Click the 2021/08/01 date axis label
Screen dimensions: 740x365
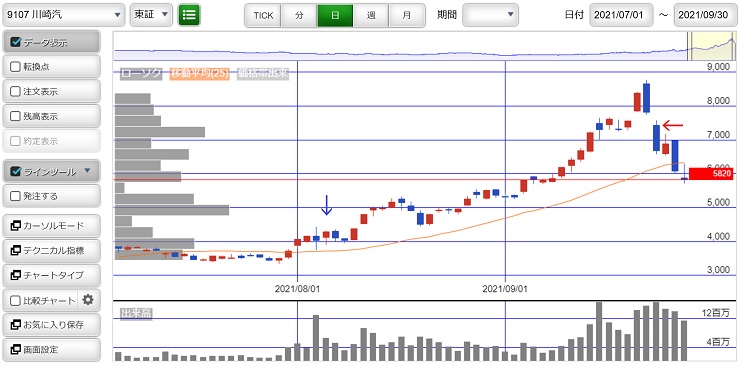pyautogui.click(x=297, y=289)
